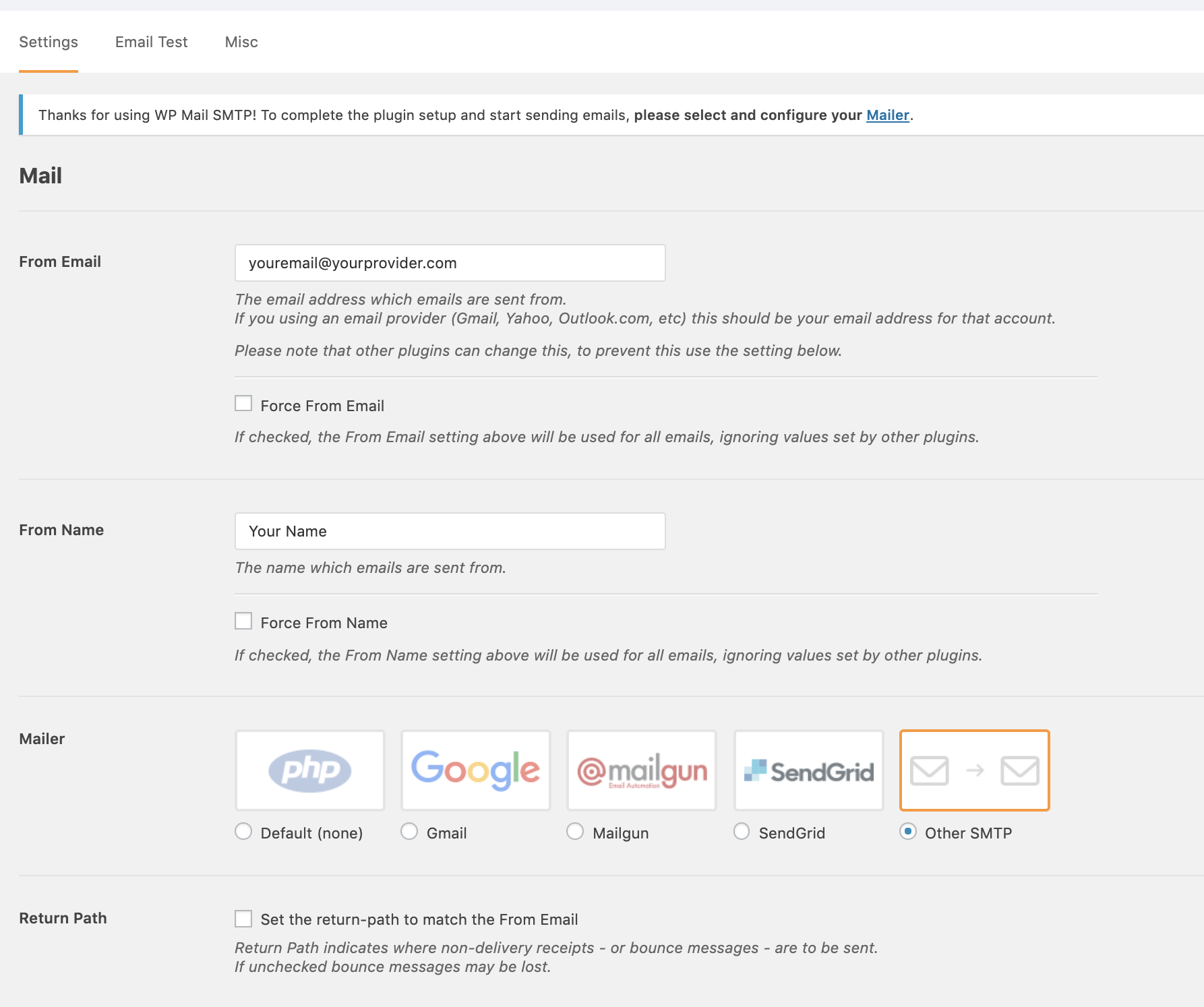Check the return-path match From Email box
Viewport: 1204px width, 1007px height.
243,919
